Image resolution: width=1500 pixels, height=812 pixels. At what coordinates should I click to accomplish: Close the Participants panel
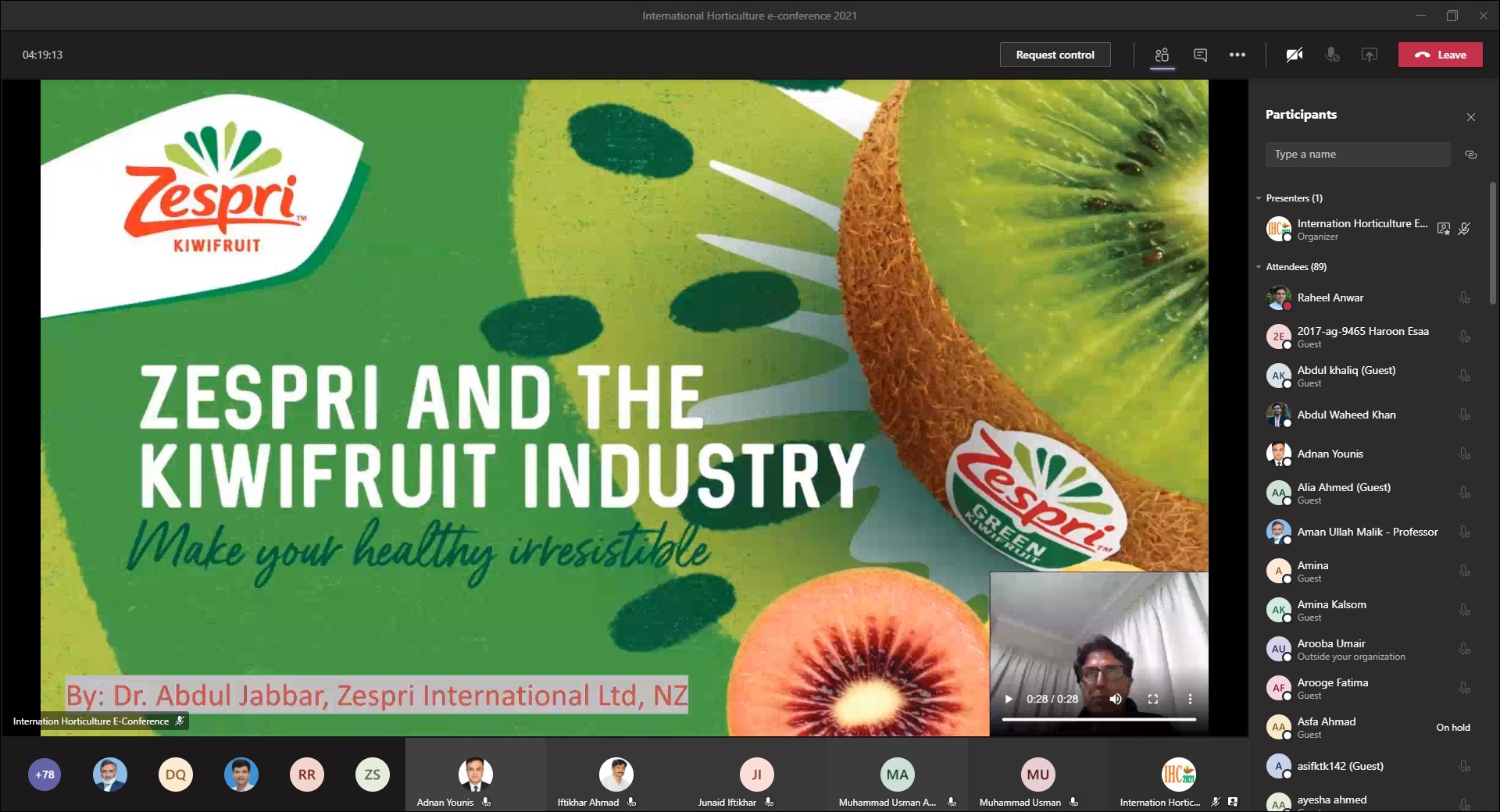[x=1471, y=117]
